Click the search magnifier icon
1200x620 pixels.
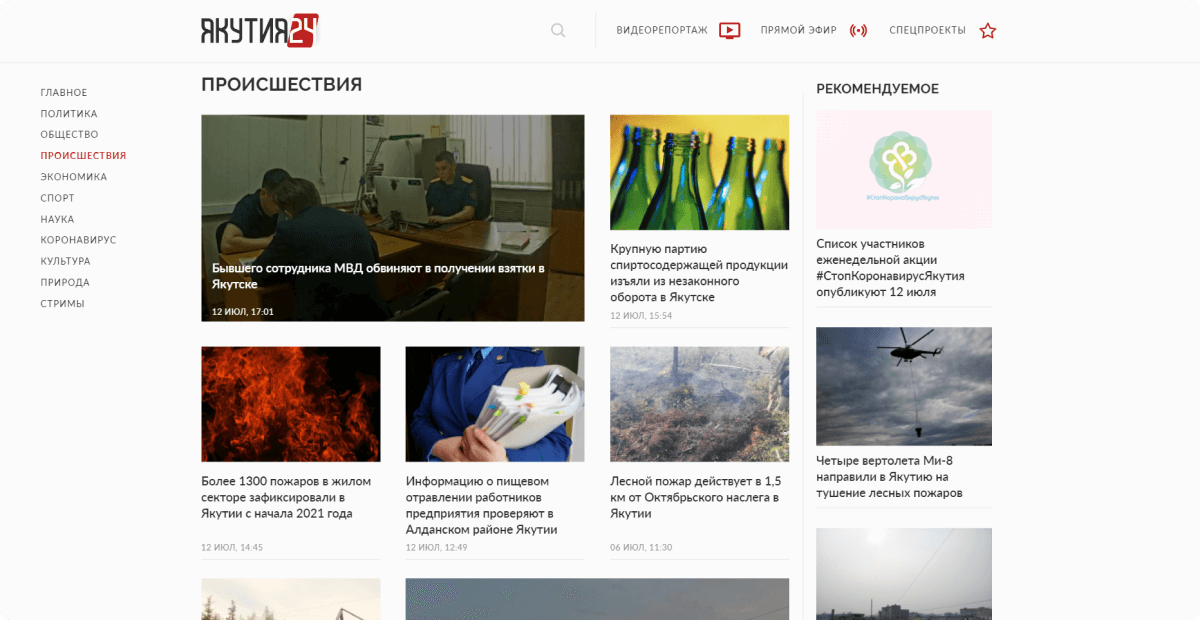click(x=558, y=30)
